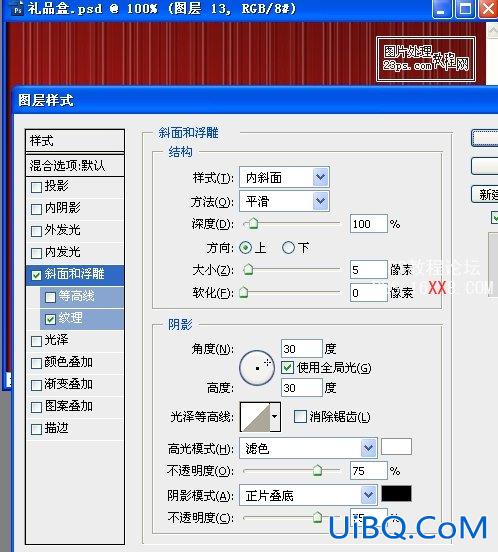Select the 斜面和浮雕 list entry label

(x=74, y=274)
